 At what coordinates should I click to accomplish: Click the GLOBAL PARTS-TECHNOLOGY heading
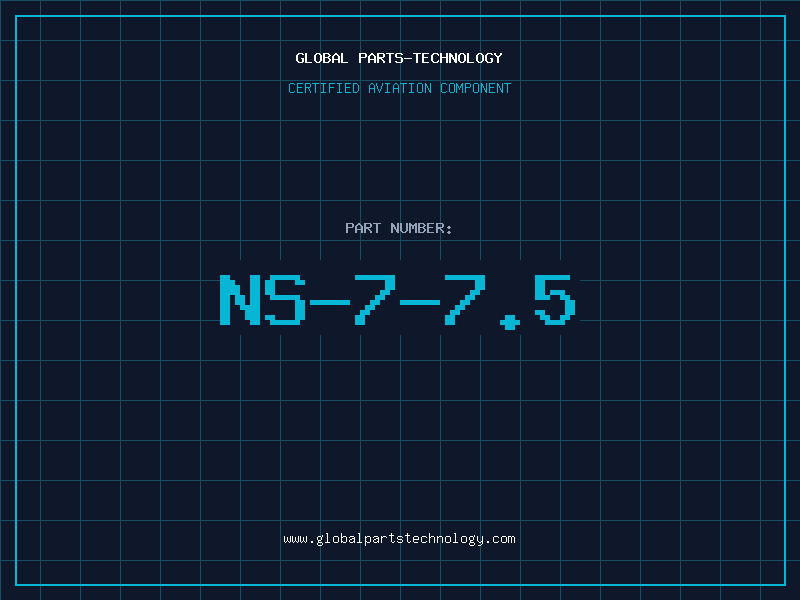click(399, 58)
